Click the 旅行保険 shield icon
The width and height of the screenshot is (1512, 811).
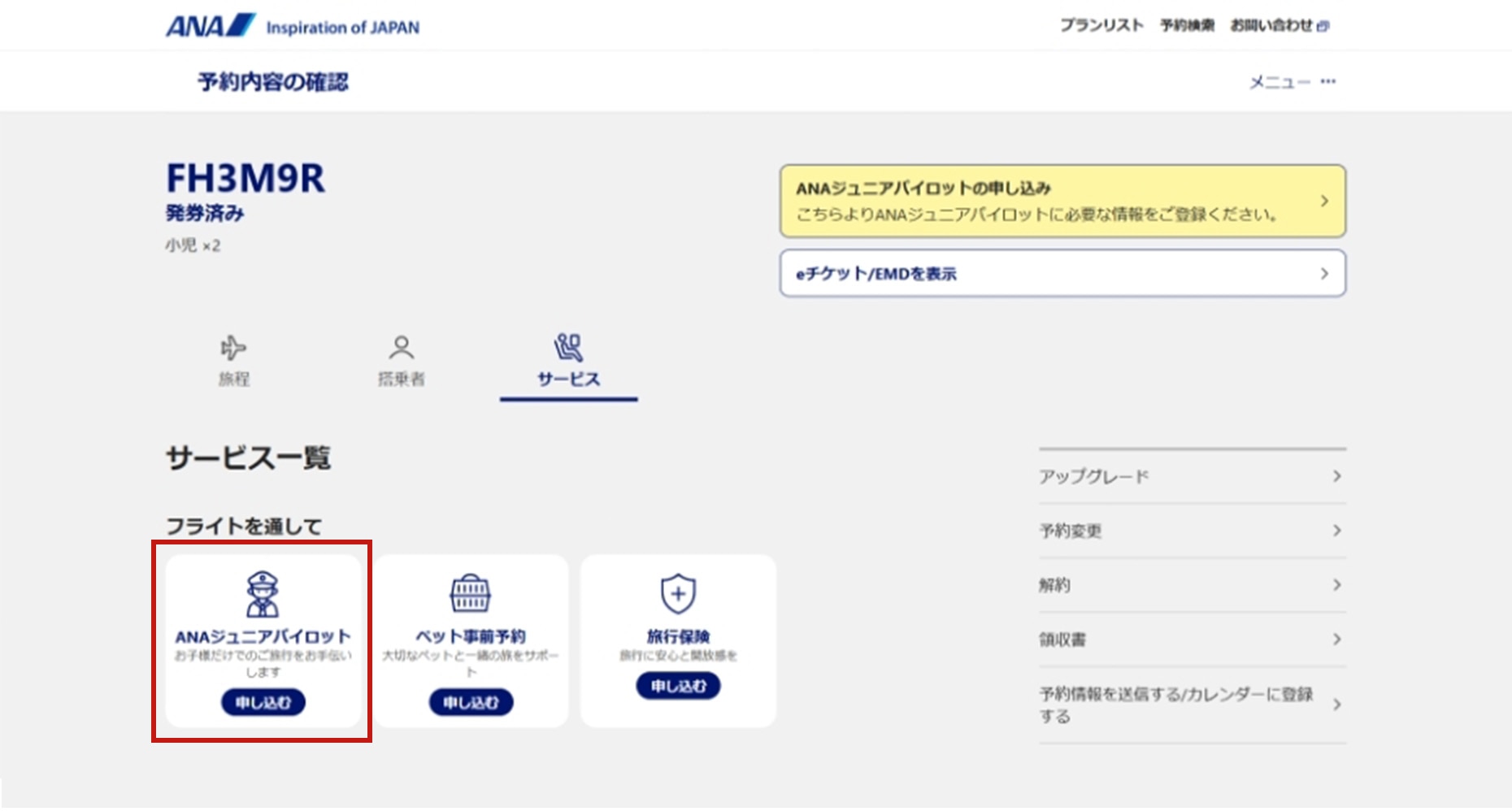678,594
